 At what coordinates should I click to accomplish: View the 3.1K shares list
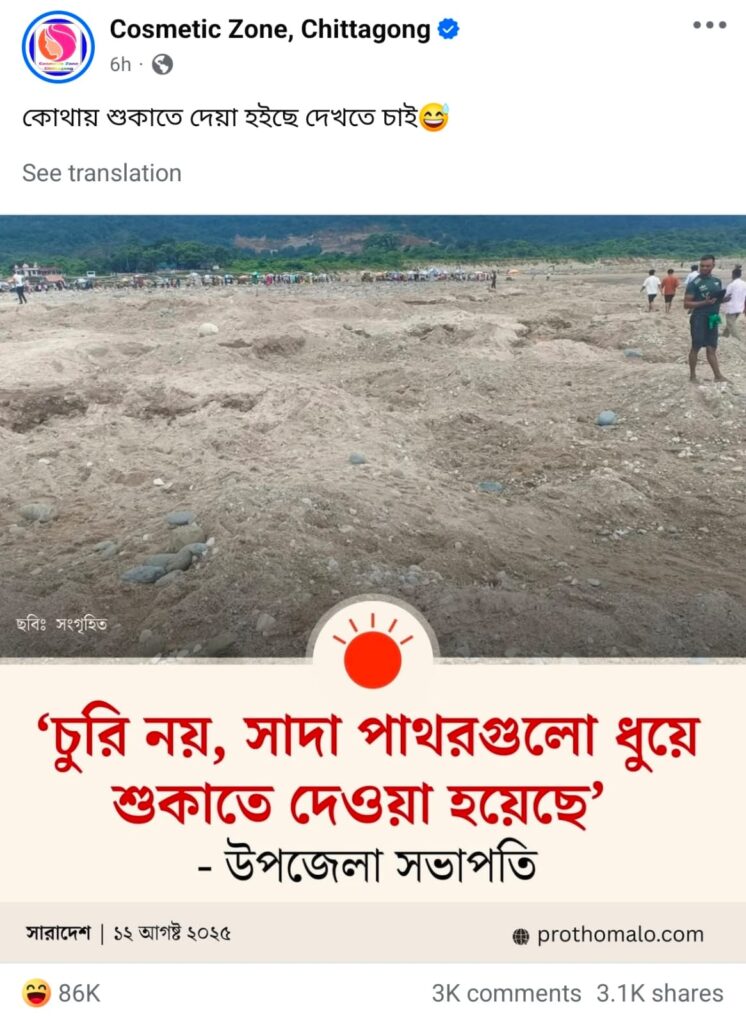tap(660, 993)
